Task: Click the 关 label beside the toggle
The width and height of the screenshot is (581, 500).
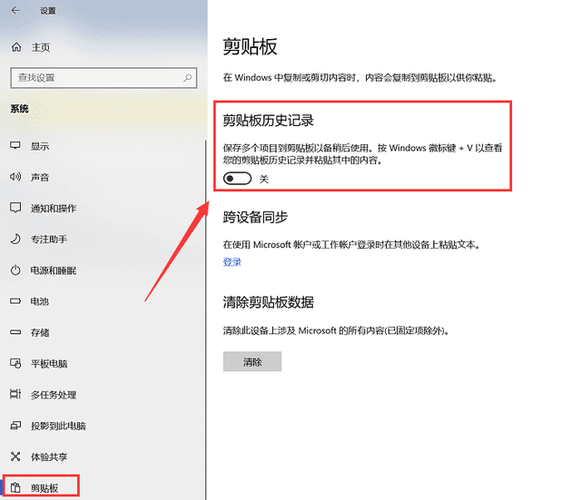Action: pyautogui.click(x=264, y=179)
